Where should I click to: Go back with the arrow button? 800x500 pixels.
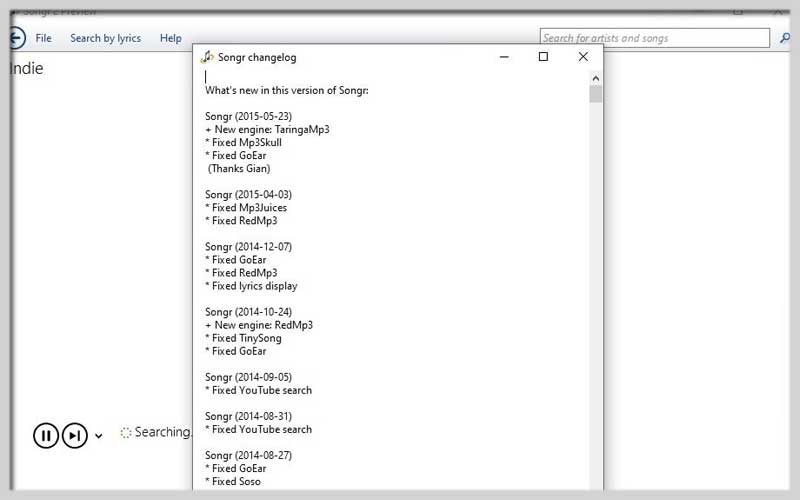pos(16,38)
